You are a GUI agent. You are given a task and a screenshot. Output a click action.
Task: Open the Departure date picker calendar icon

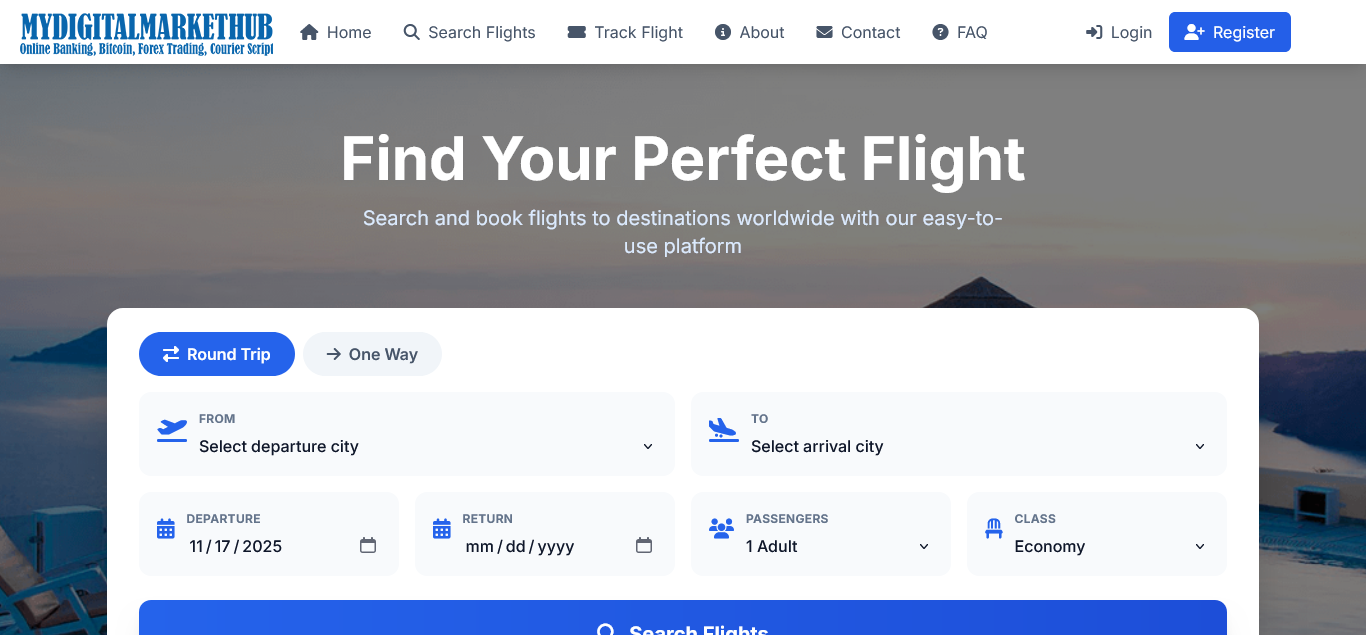click(x=368, y=546)
